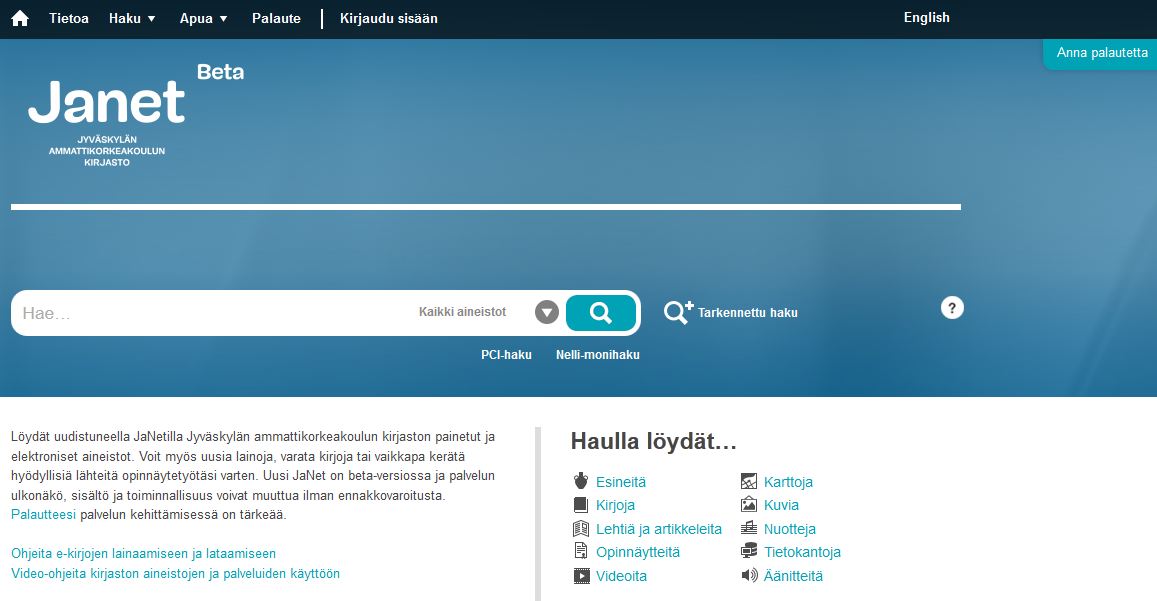
Task: Click the Äänitteitä speaker icon
Action: (x=749, y=575)
